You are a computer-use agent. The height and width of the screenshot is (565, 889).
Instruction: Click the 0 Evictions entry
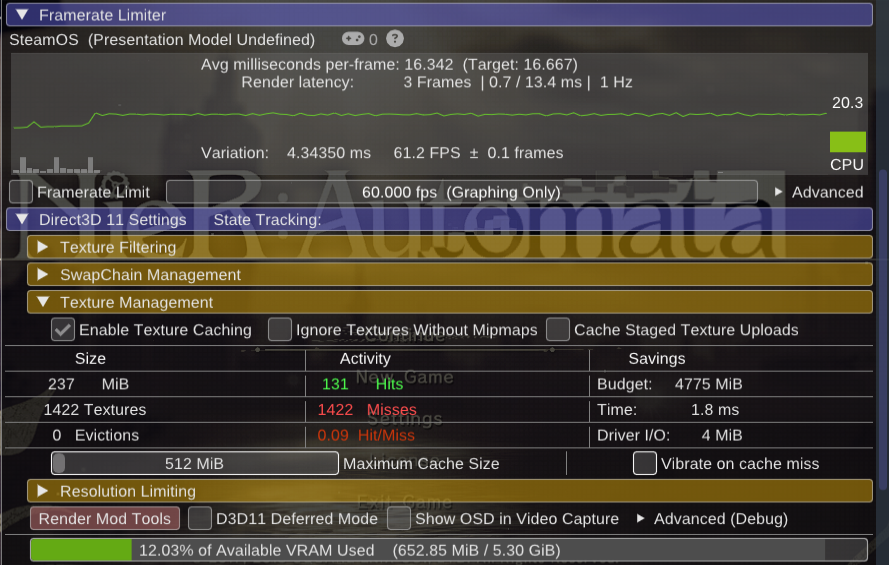(95, 435)
